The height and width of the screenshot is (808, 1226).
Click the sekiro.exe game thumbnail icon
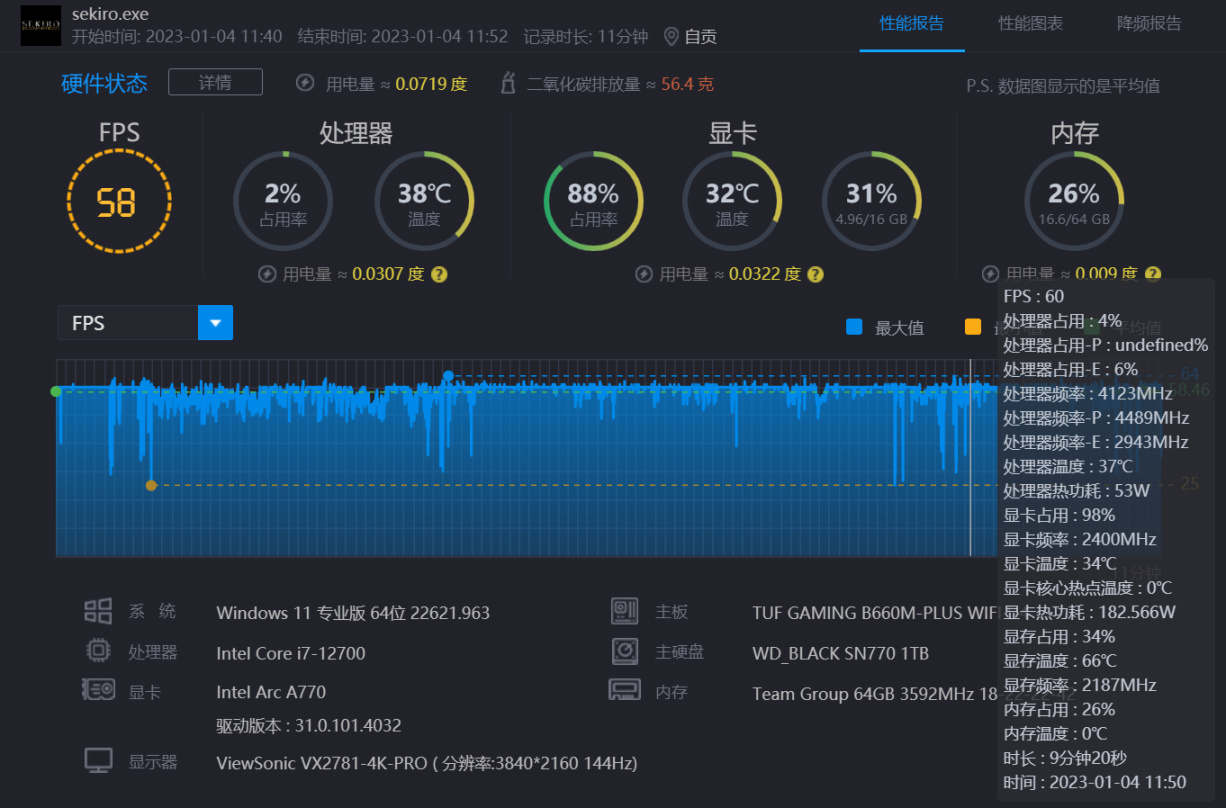point(40,26)
